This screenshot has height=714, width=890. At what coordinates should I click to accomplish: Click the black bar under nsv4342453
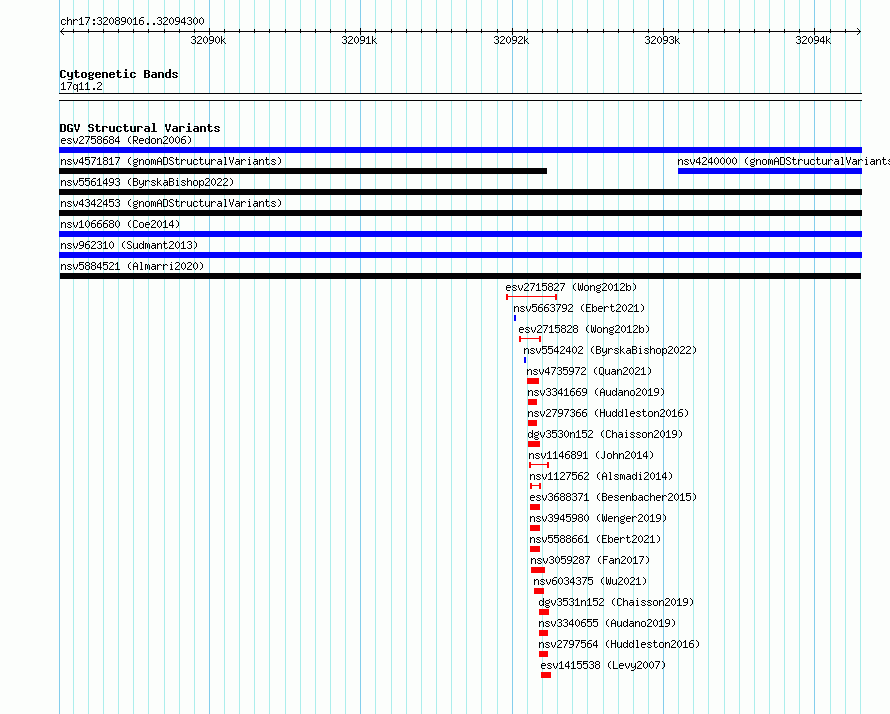pyautogui.click(x=460, y=213)
